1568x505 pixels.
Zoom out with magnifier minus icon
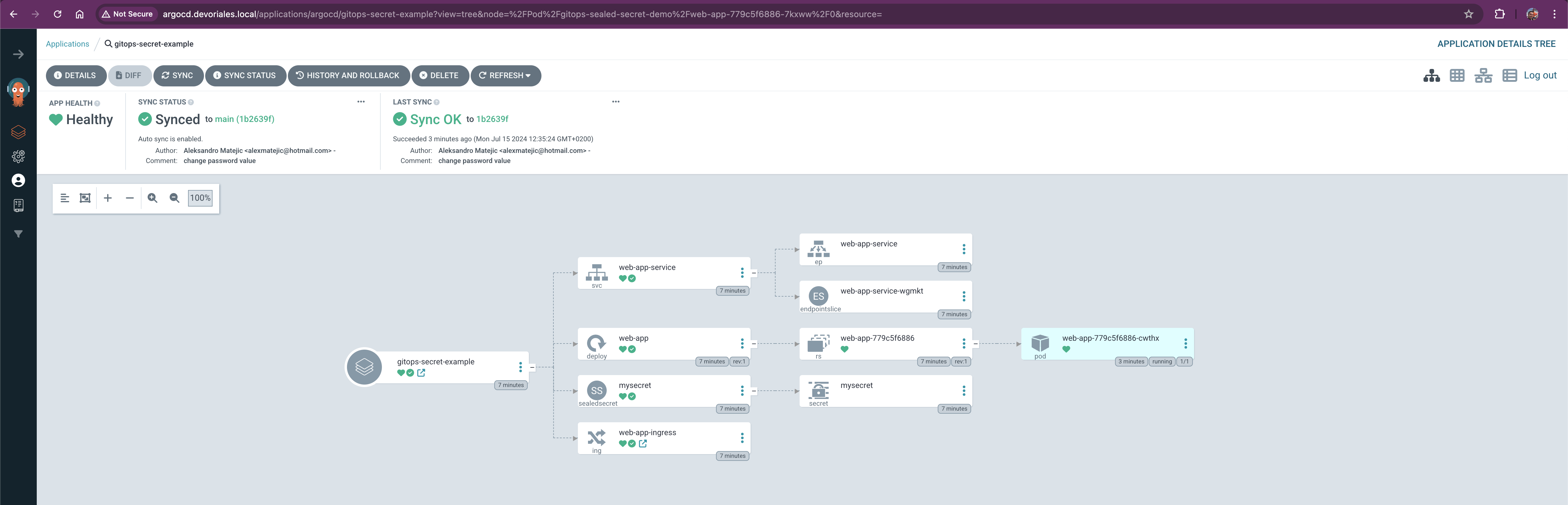(174, 198)
